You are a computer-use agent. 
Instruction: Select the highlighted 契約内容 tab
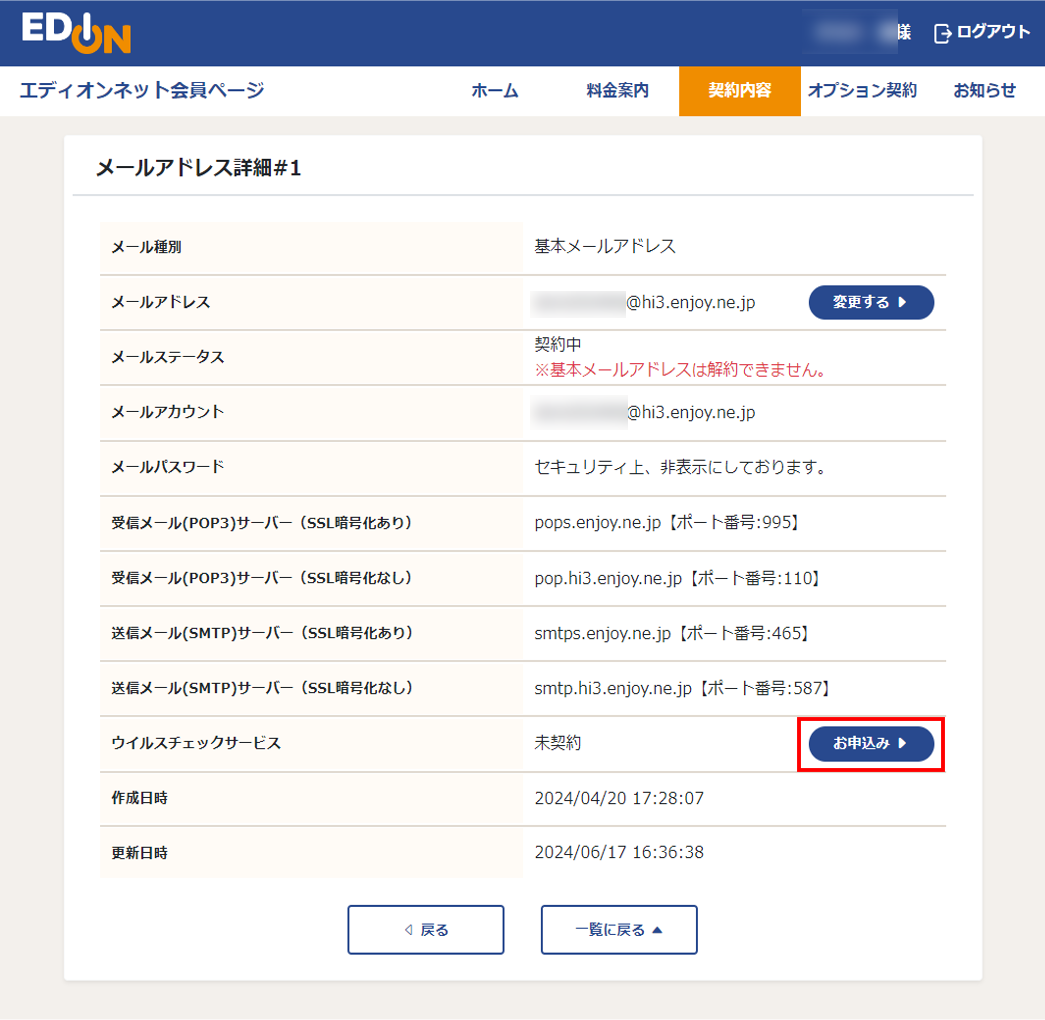pyautogui.click(x=739, y=91)
